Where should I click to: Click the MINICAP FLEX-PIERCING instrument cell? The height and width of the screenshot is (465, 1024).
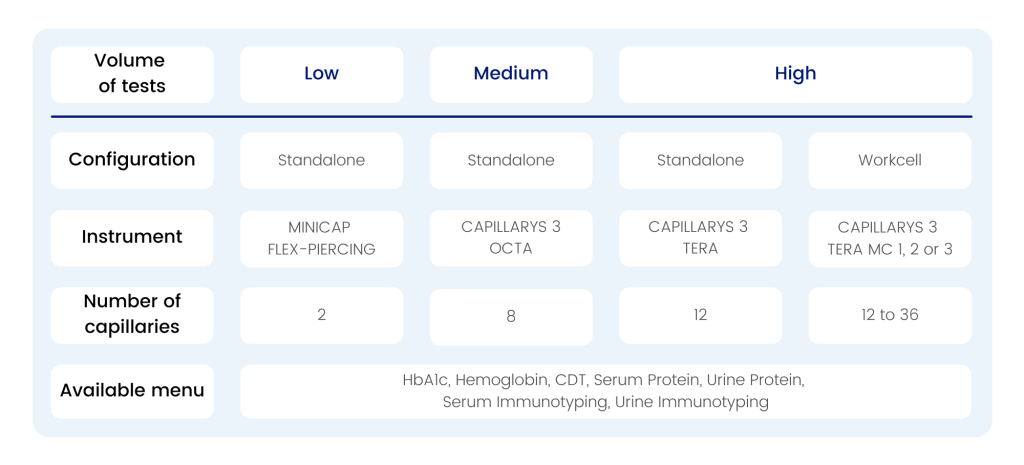321,238
